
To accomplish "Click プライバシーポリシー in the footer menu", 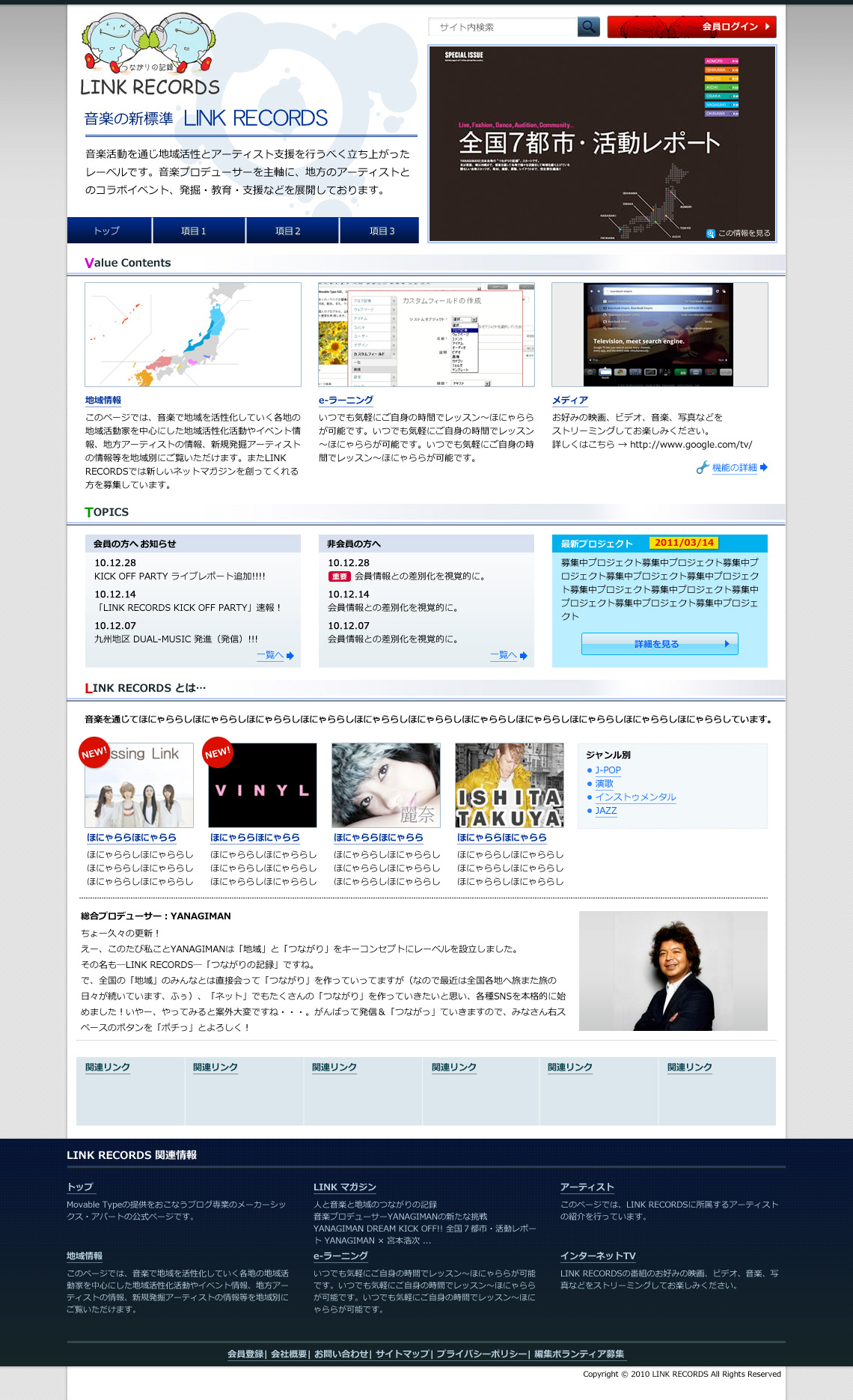I will pos(482,1354).
